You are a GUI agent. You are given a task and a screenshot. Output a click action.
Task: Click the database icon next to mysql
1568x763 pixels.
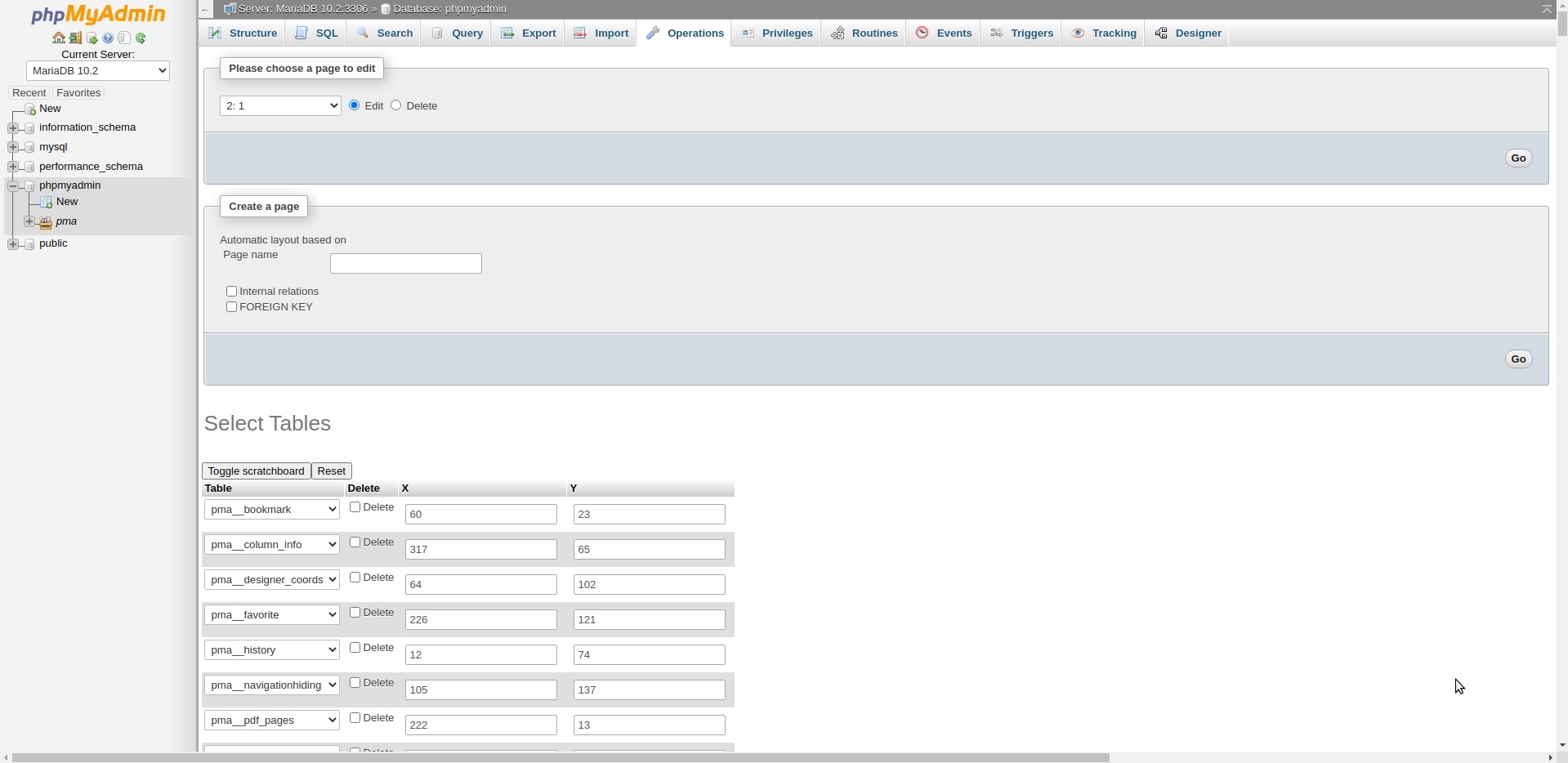click(x=29, y=147)
